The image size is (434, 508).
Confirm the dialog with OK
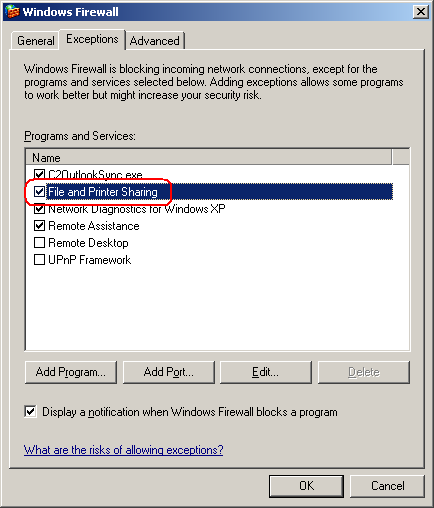[306, 486]
